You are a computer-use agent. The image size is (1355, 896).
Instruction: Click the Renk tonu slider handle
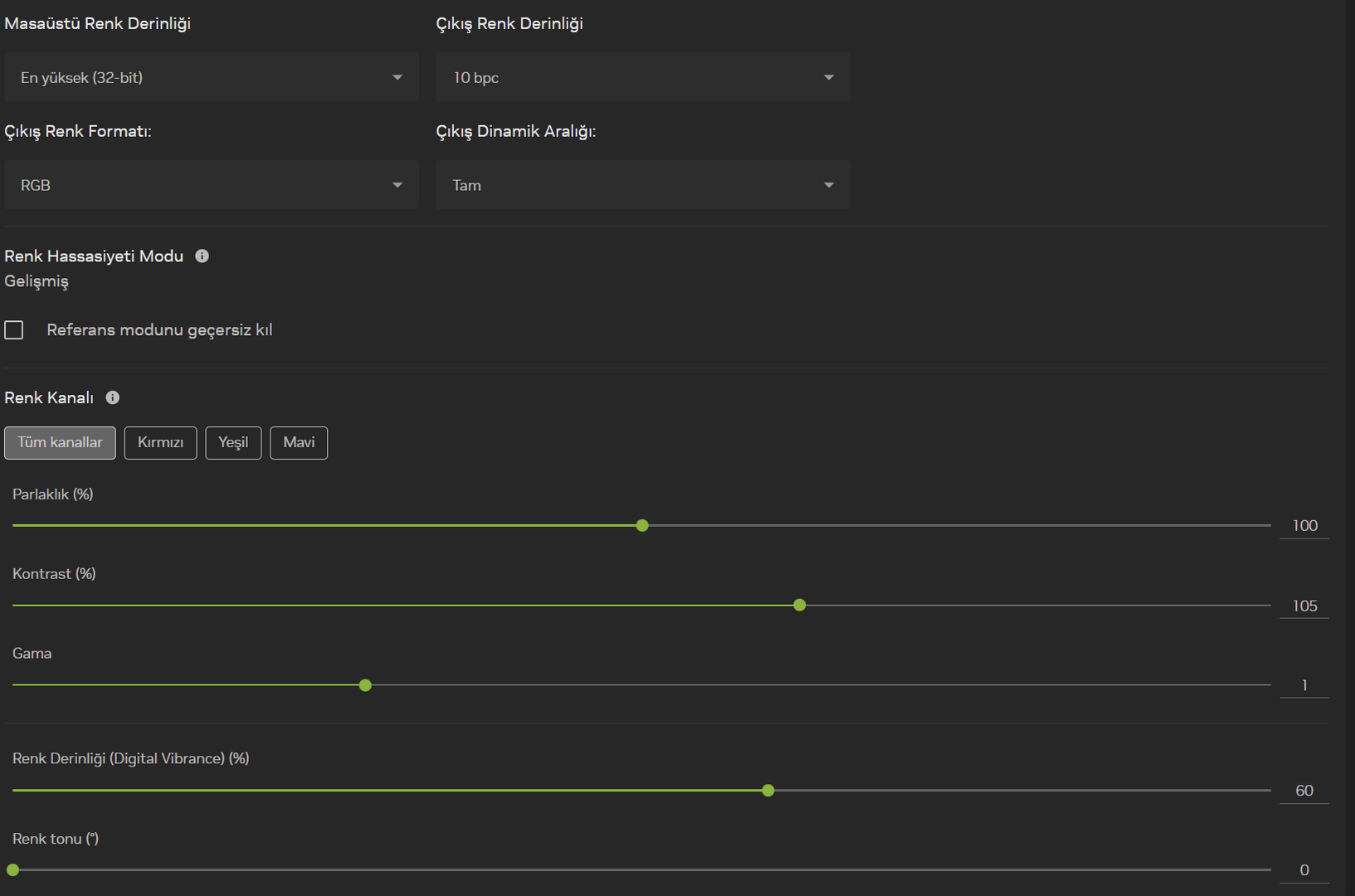click(13, 870)
